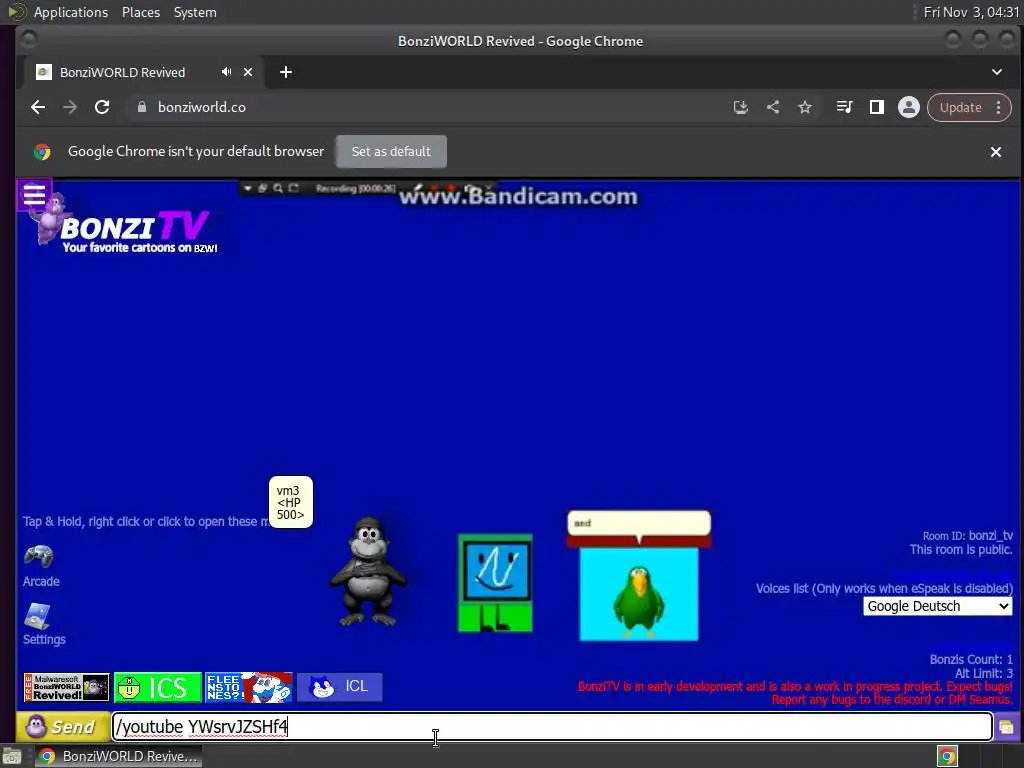
Task: Open the media controls icon
Action: point(844,107)
